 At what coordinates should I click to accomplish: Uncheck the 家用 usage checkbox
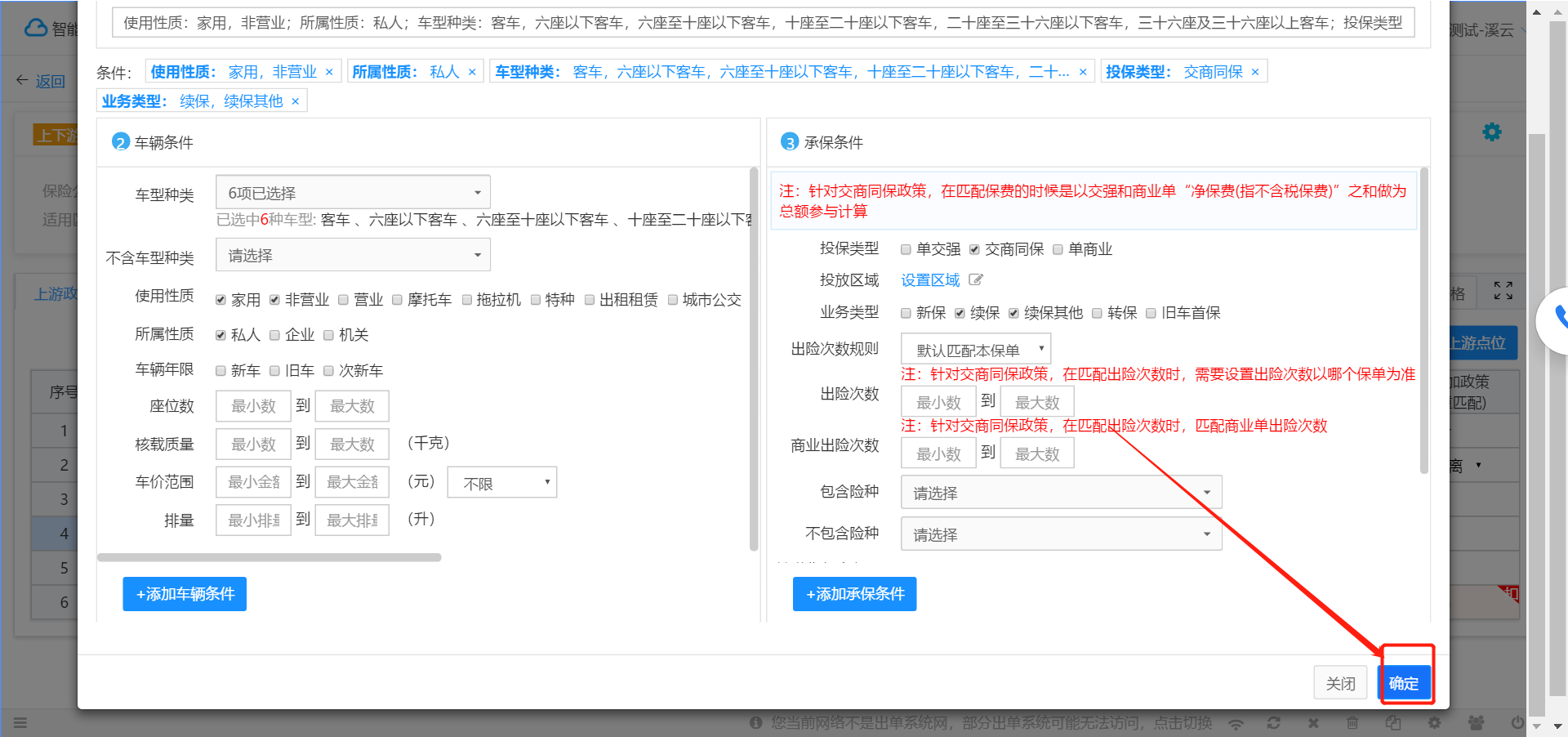[220, 300]
